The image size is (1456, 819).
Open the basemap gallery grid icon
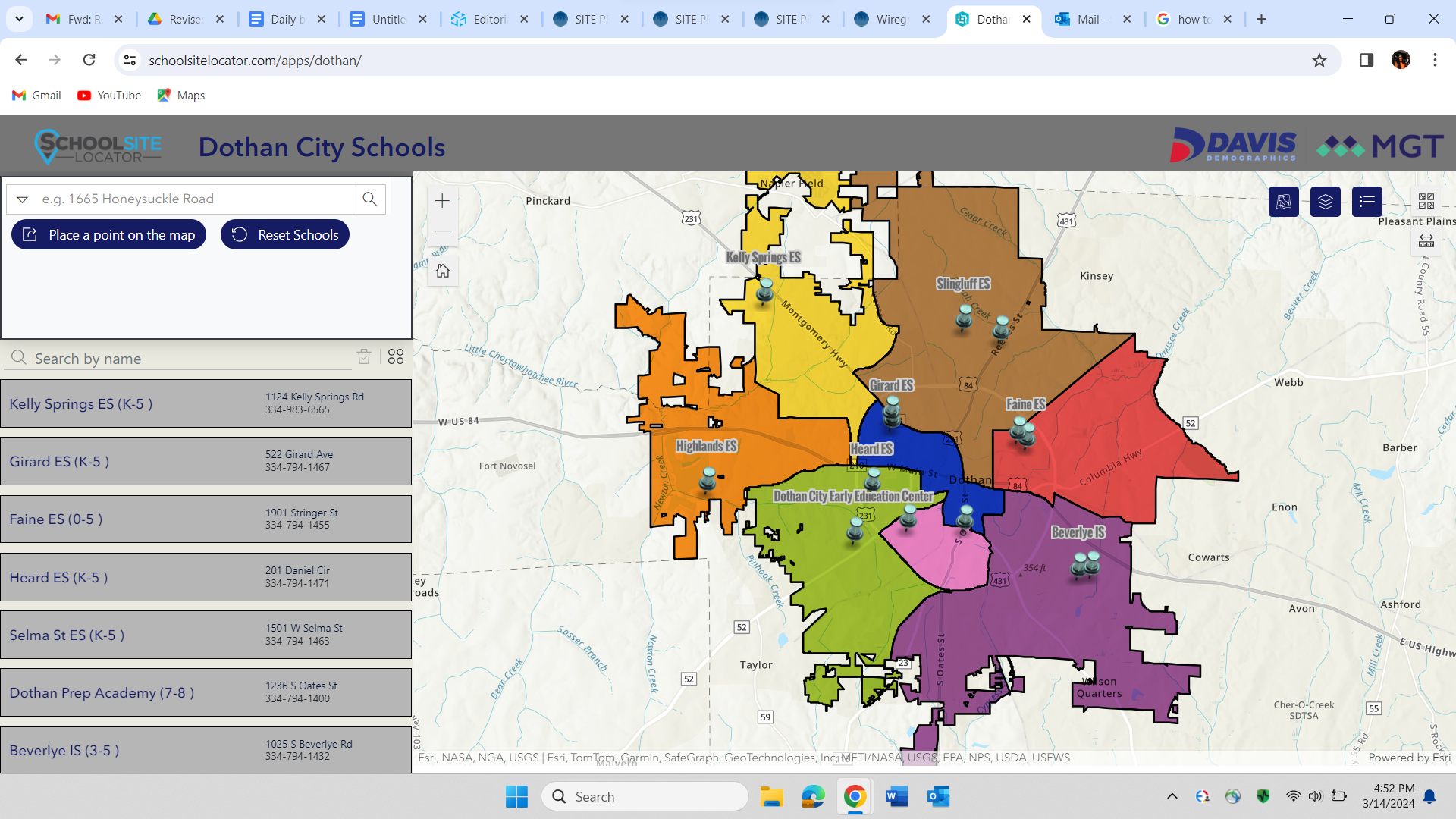coord(1426,200)
